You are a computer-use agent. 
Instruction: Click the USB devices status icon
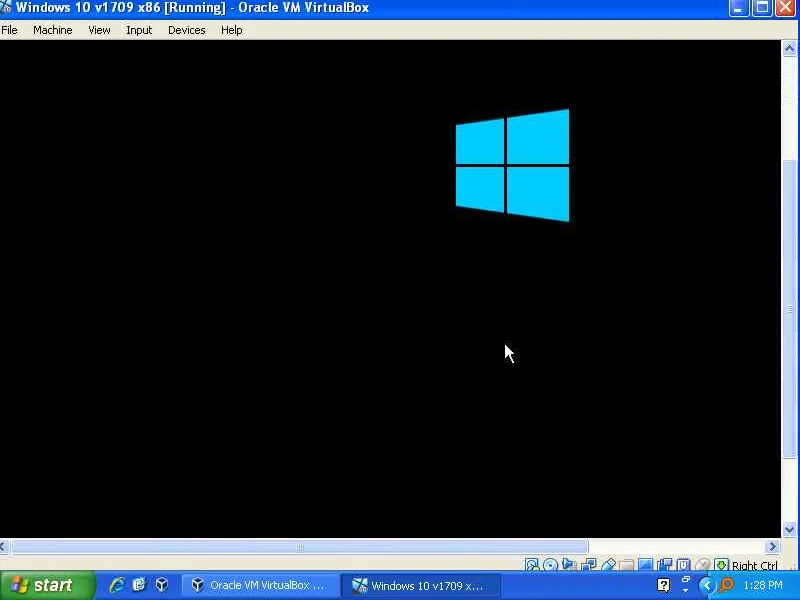(608, 564)
